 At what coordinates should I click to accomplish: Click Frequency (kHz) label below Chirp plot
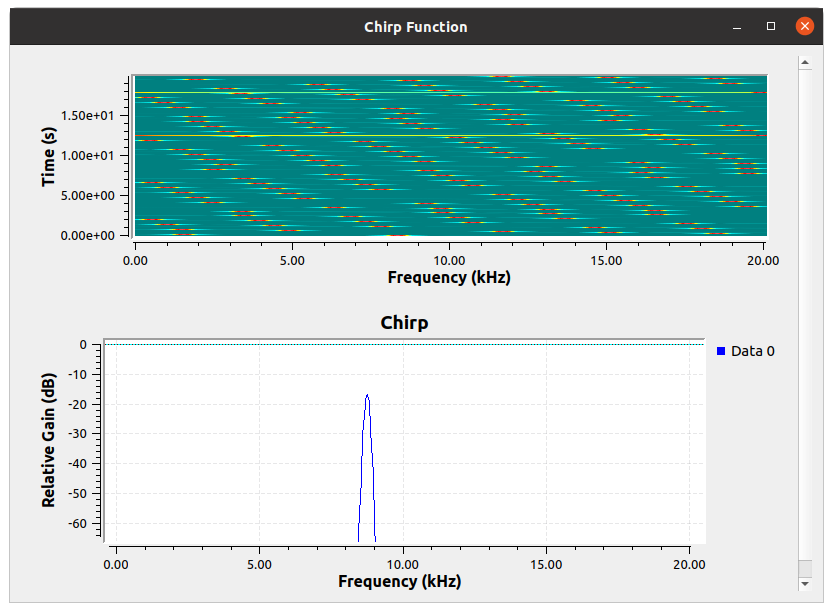(x=400, y=581)
